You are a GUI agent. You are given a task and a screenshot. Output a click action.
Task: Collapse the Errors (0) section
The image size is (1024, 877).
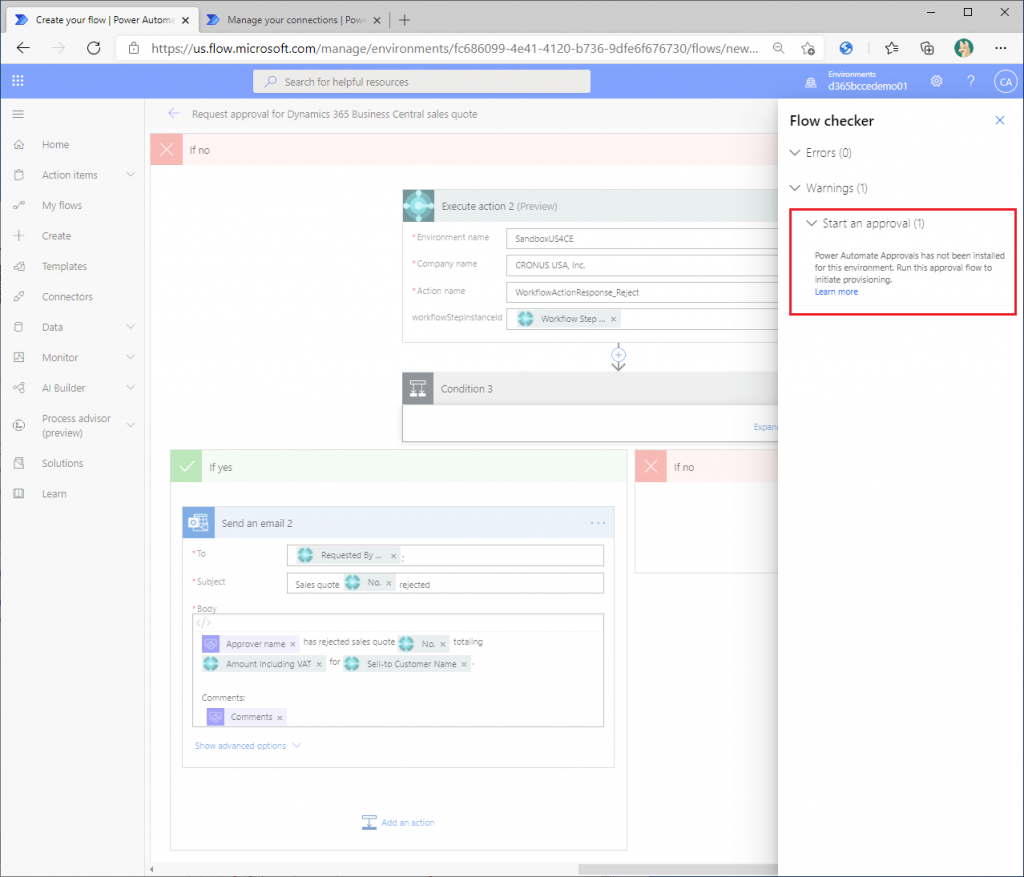[795, 153]
